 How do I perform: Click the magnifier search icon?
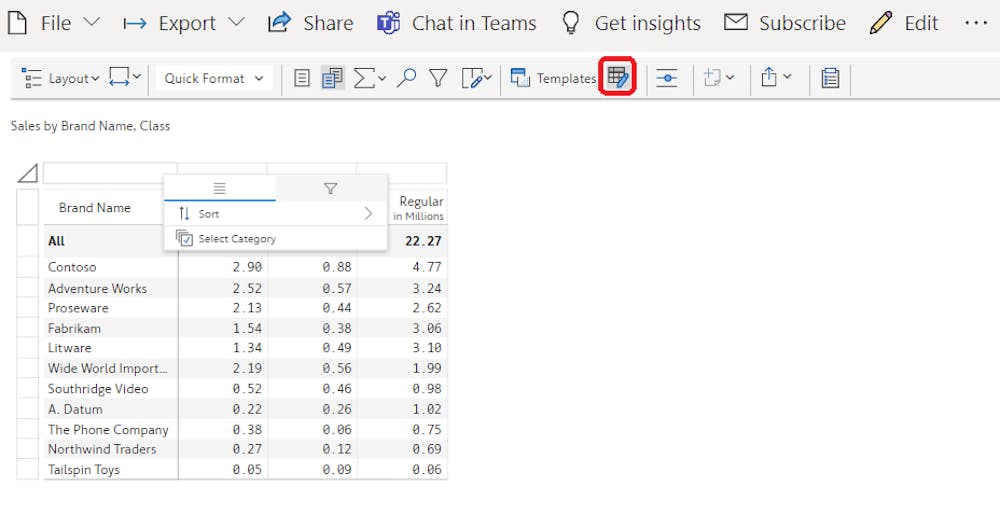(x=406, y=78)
